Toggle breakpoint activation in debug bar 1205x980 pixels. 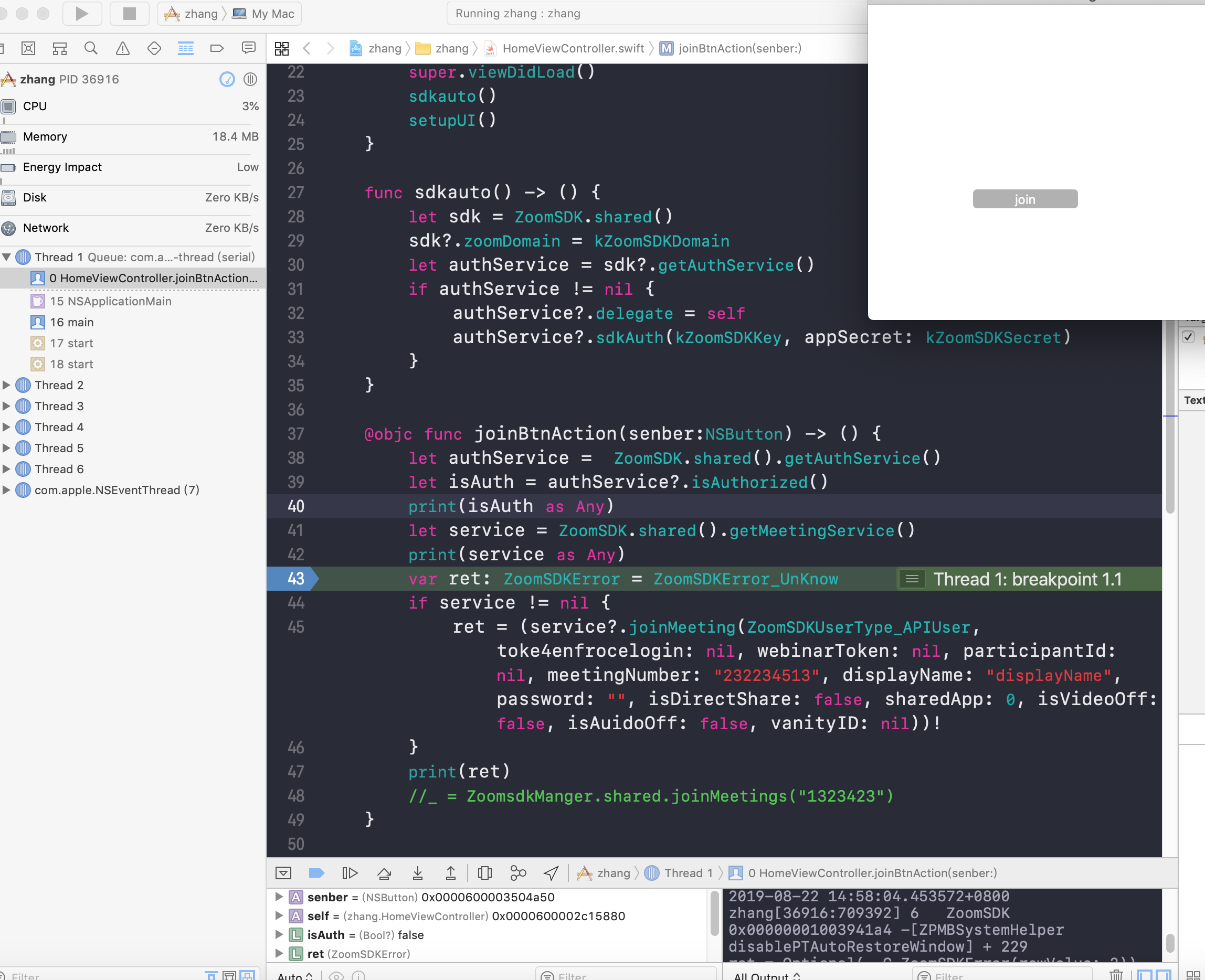[316, 874]
